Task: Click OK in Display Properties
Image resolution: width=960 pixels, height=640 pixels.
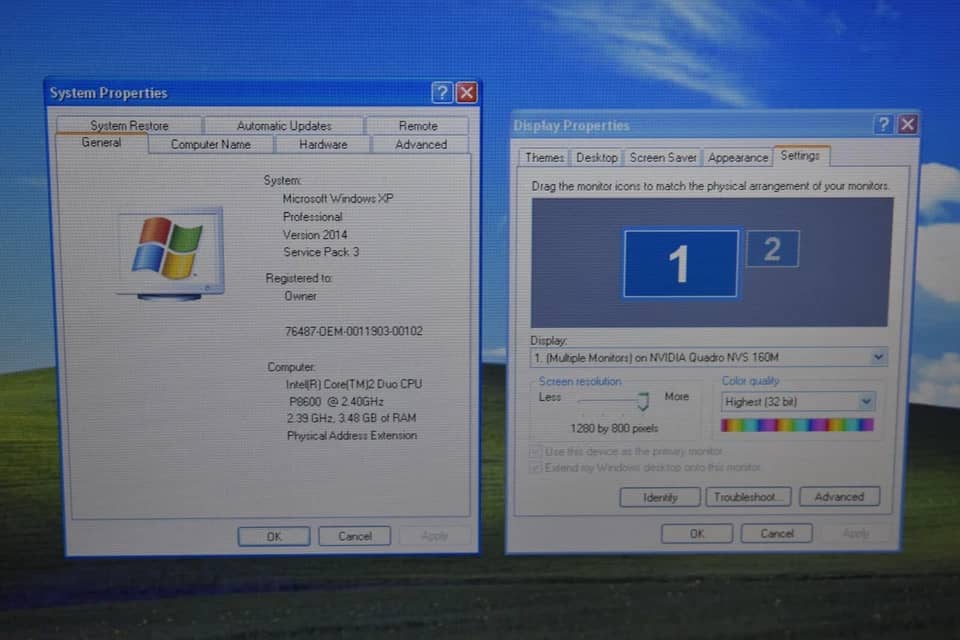Action: [x=697, y=533]
